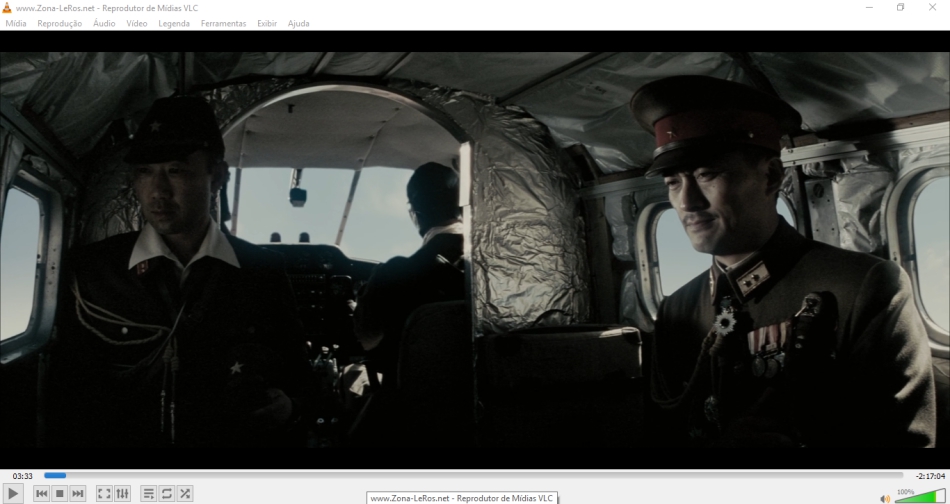
Task: Minimize the VLC window
Action: point(869,7)
